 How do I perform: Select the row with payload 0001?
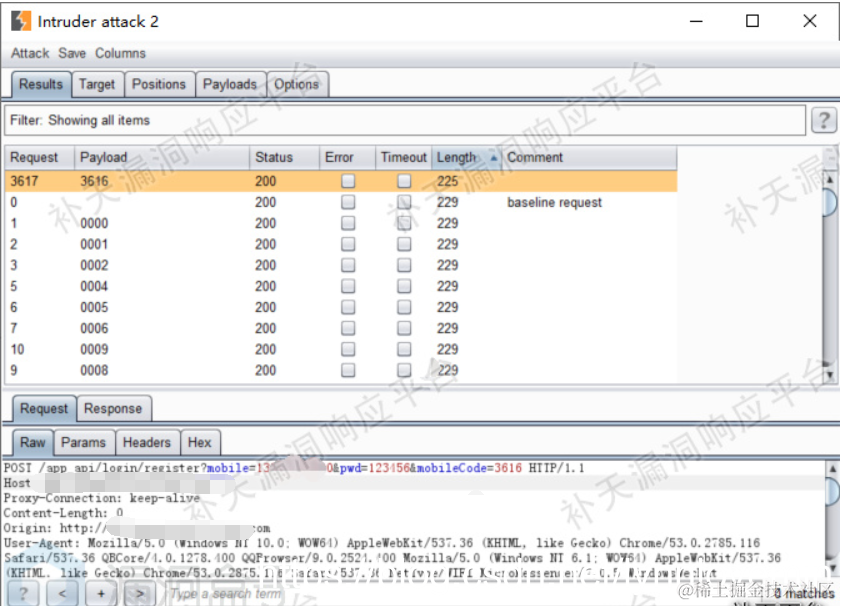click(x=341, y=244)
